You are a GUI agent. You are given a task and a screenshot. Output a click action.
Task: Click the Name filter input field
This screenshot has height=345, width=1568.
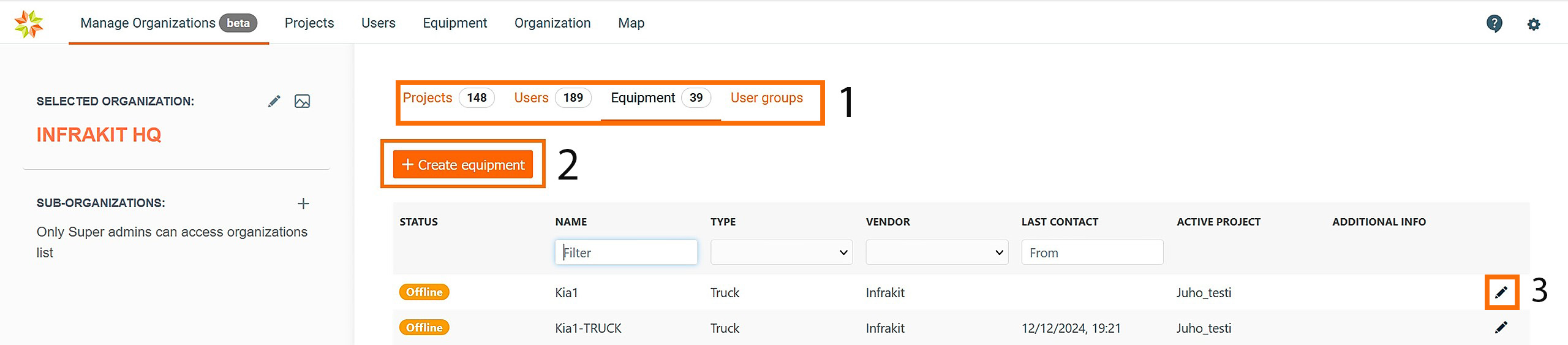626,252
